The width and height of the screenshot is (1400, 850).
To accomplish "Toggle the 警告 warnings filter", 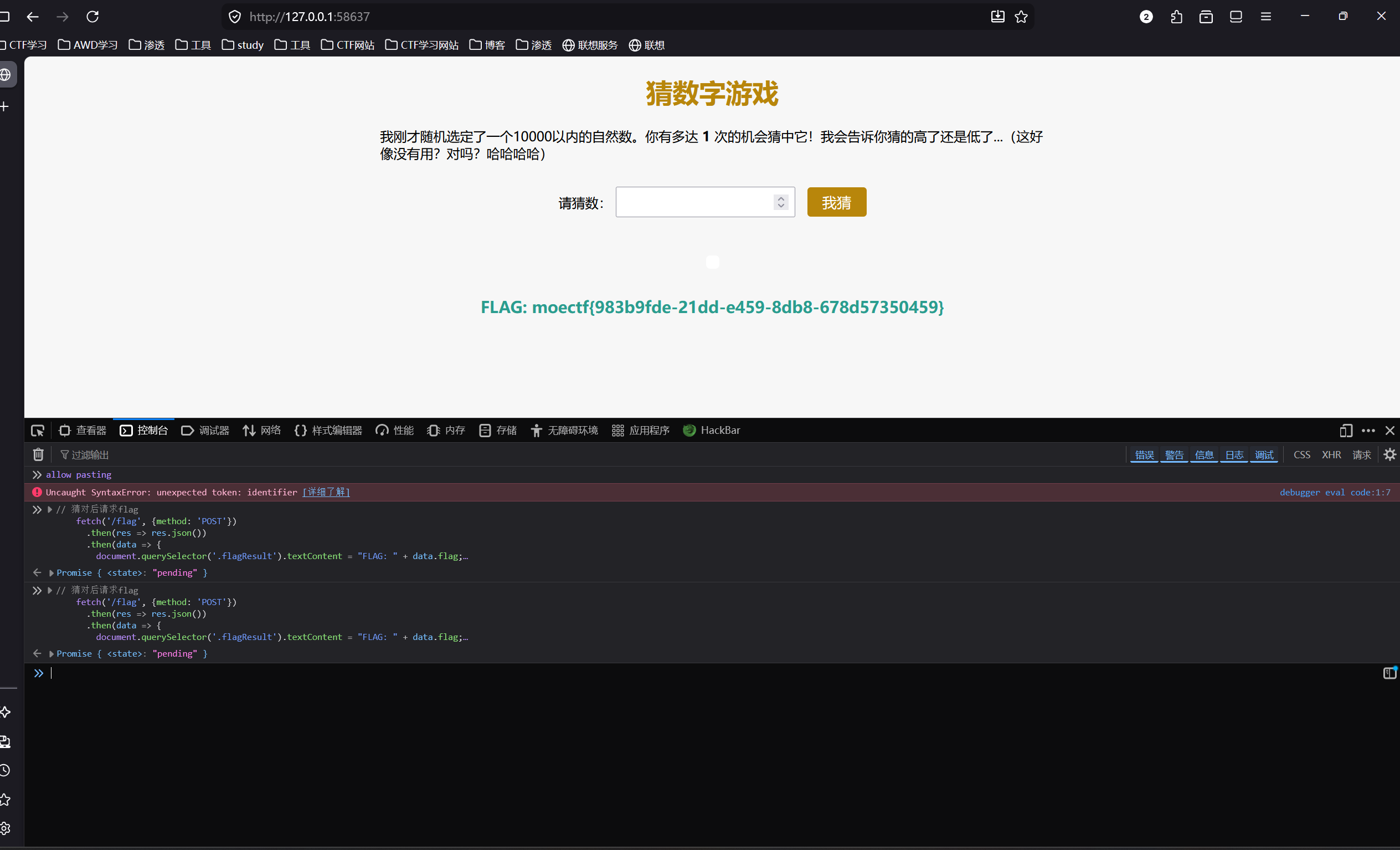I will (1175, 455).
